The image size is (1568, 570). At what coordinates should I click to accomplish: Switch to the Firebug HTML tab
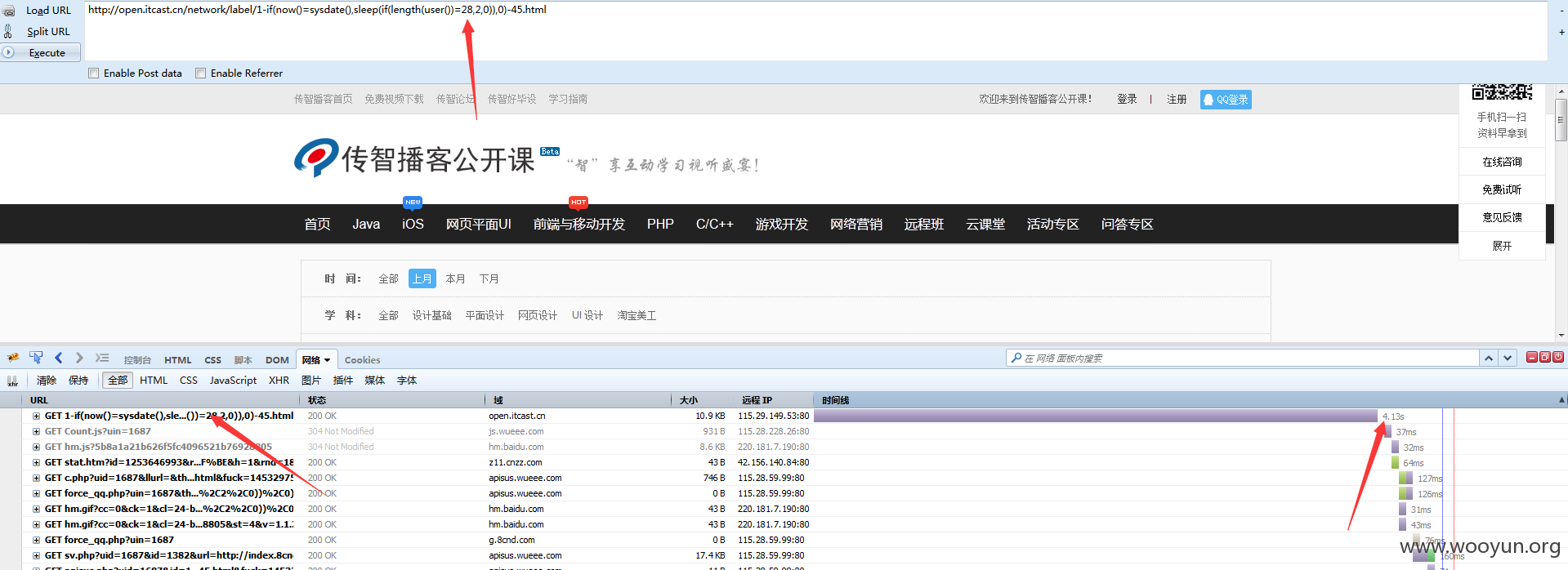[177, 360]
